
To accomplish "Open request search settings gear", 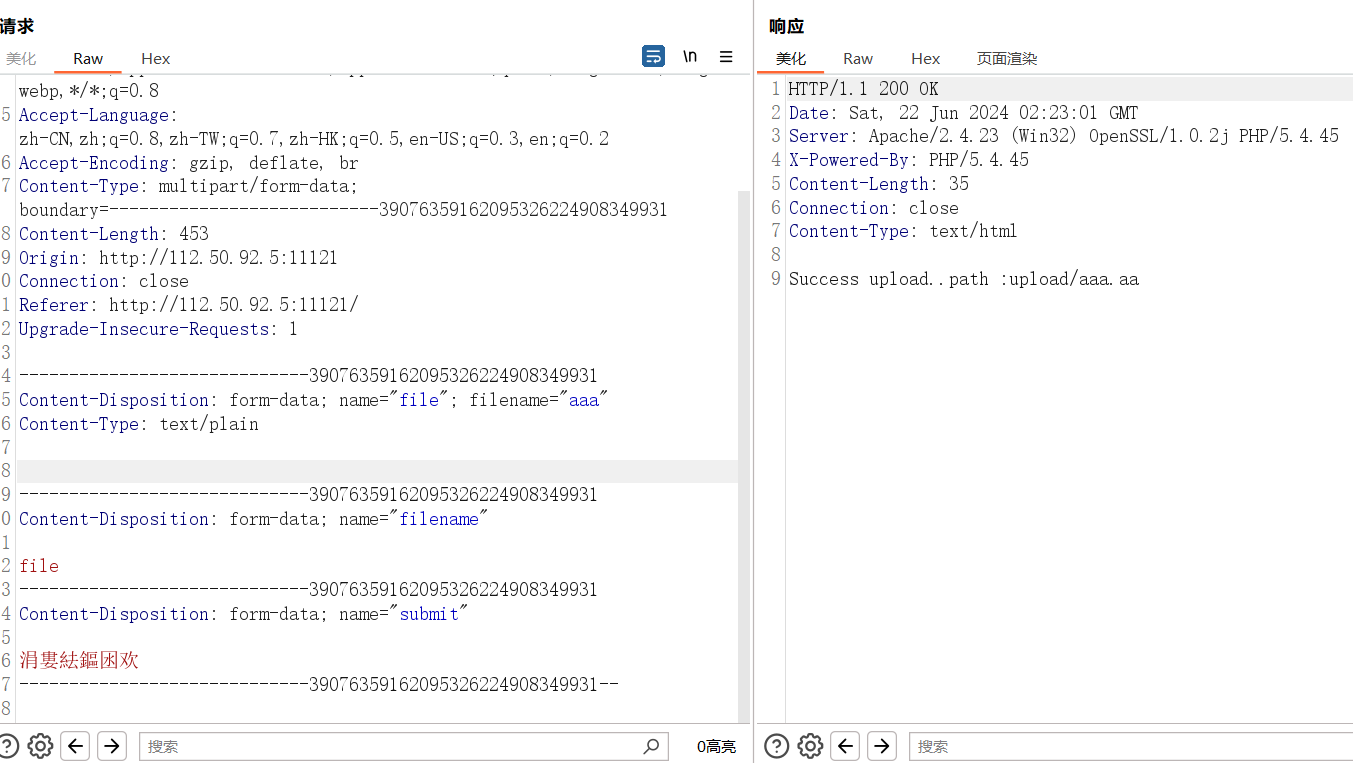I will 40,746.
